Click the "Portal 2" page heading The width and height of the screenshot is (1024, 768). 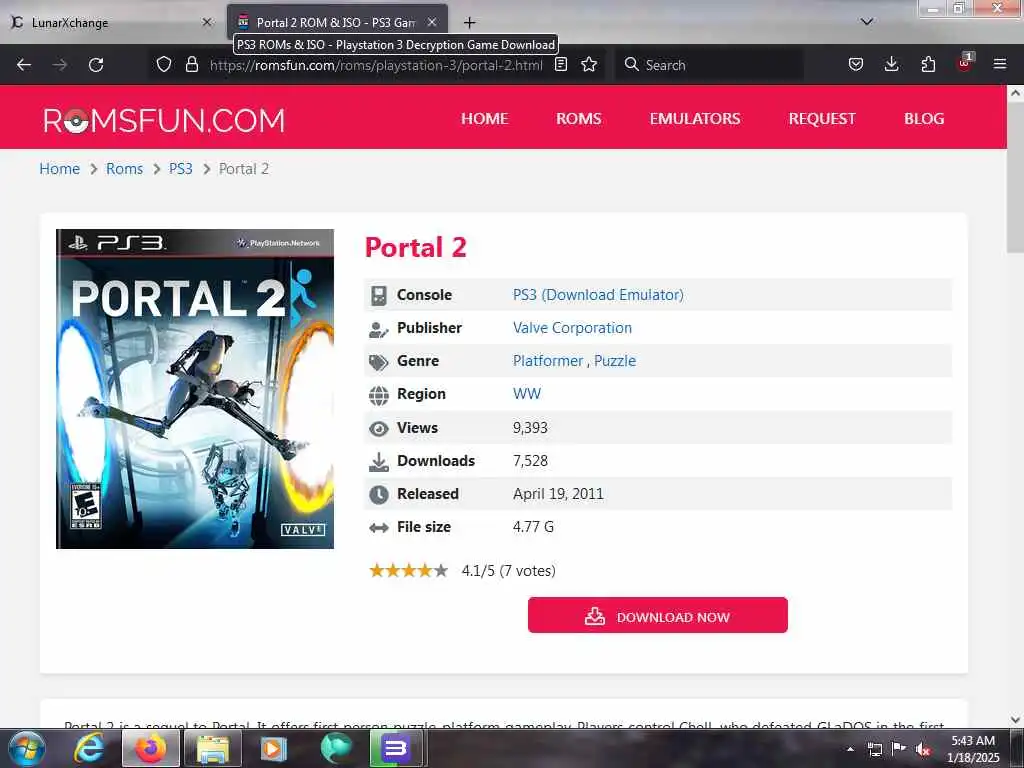tap(415, 248)
